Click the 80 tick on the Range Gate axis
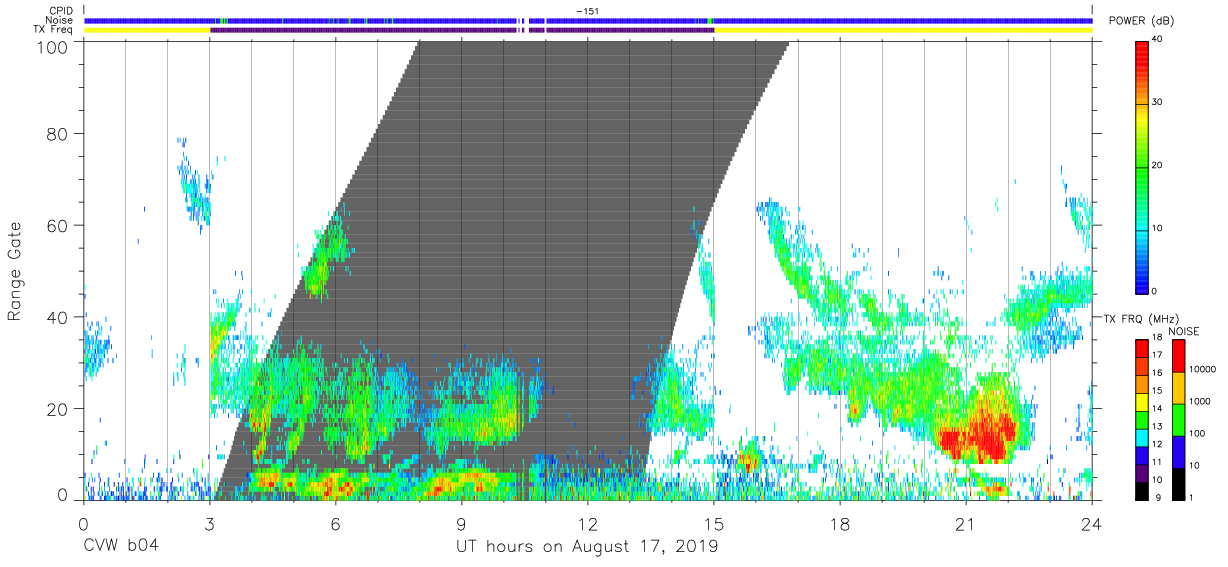 tap(58, 133)
